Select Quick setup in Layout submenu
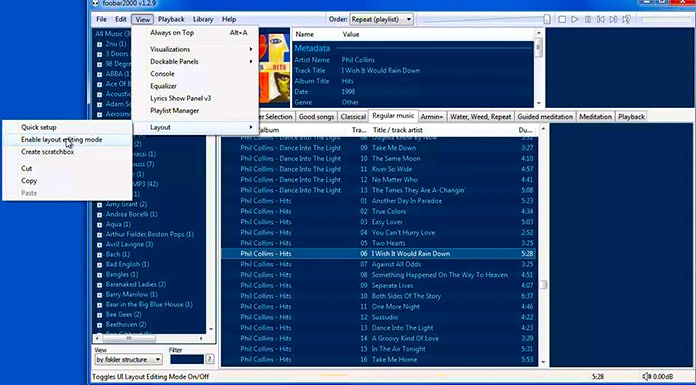This screenshot has width=696, height=385. pyautogui.click(x=67, y=127)
